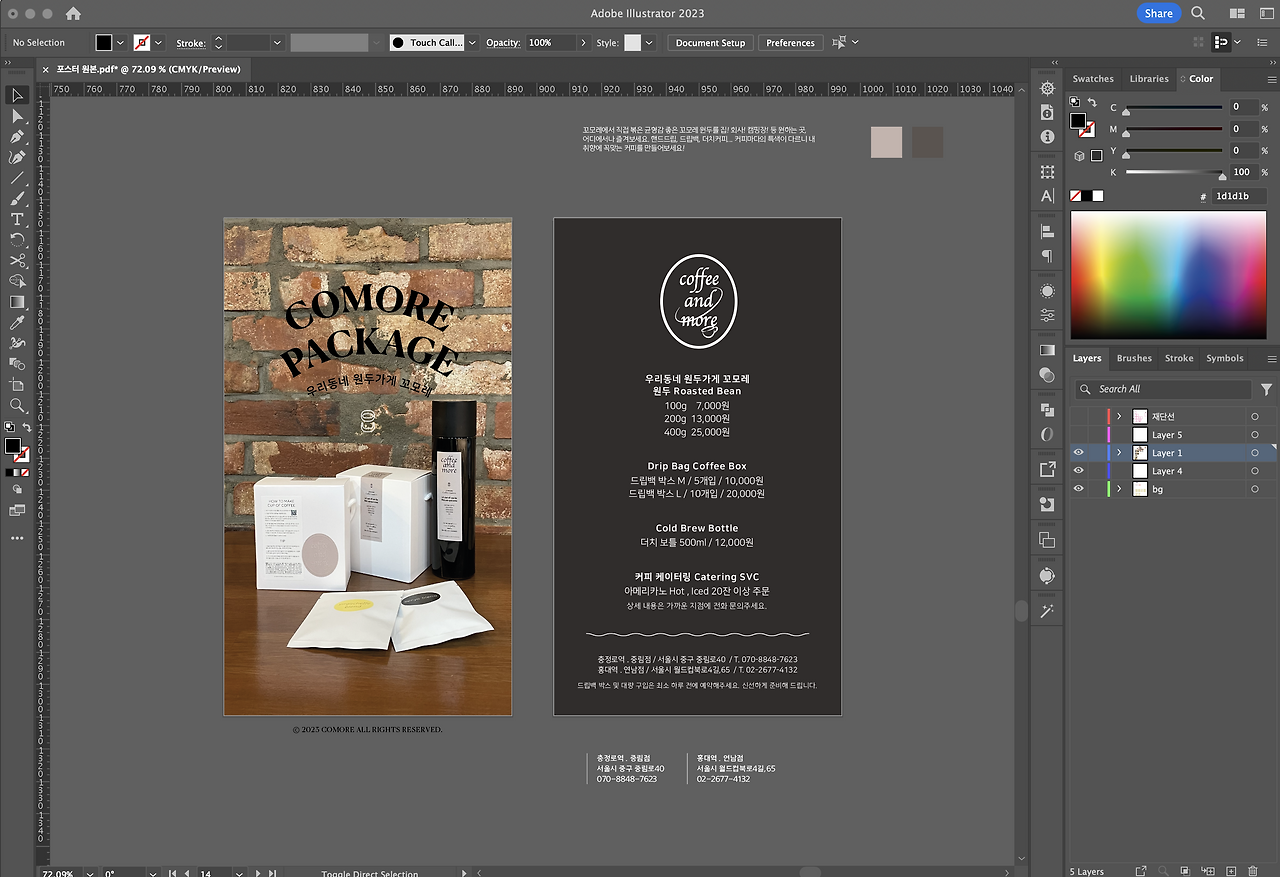1280x877 pixels.
Task: Open the Align panel icon in the dock
Action: pyautogui.click(x=1047, y=231)
